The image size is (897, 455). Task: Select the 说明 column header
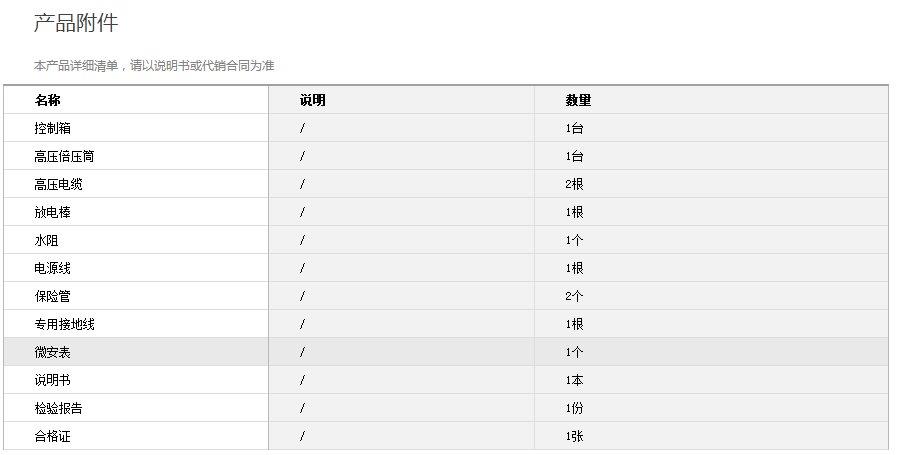[312, 100]
